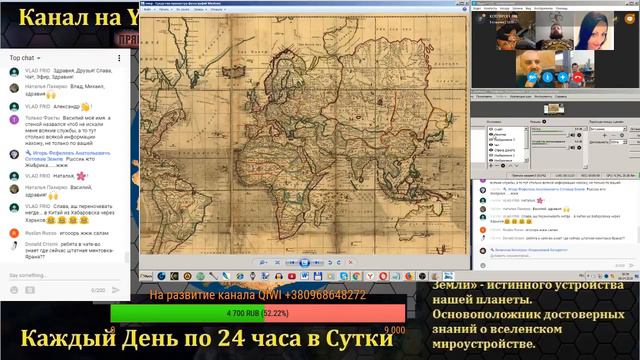The height and width of the screenshot is (360, 640).
Task: Open Skype Помощь menu
Action: (562, 8)
